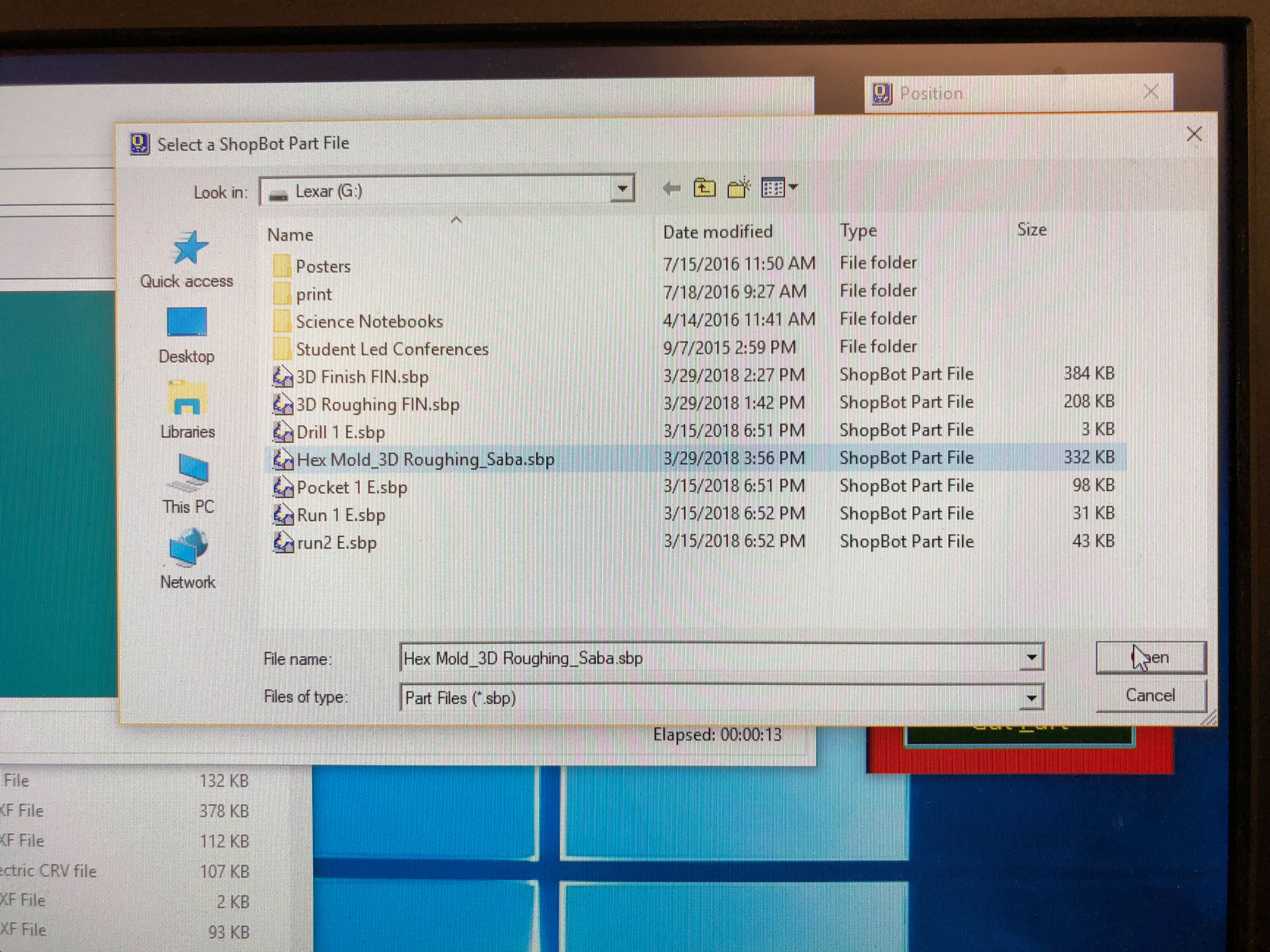Click the Open button

[1151, 658]
